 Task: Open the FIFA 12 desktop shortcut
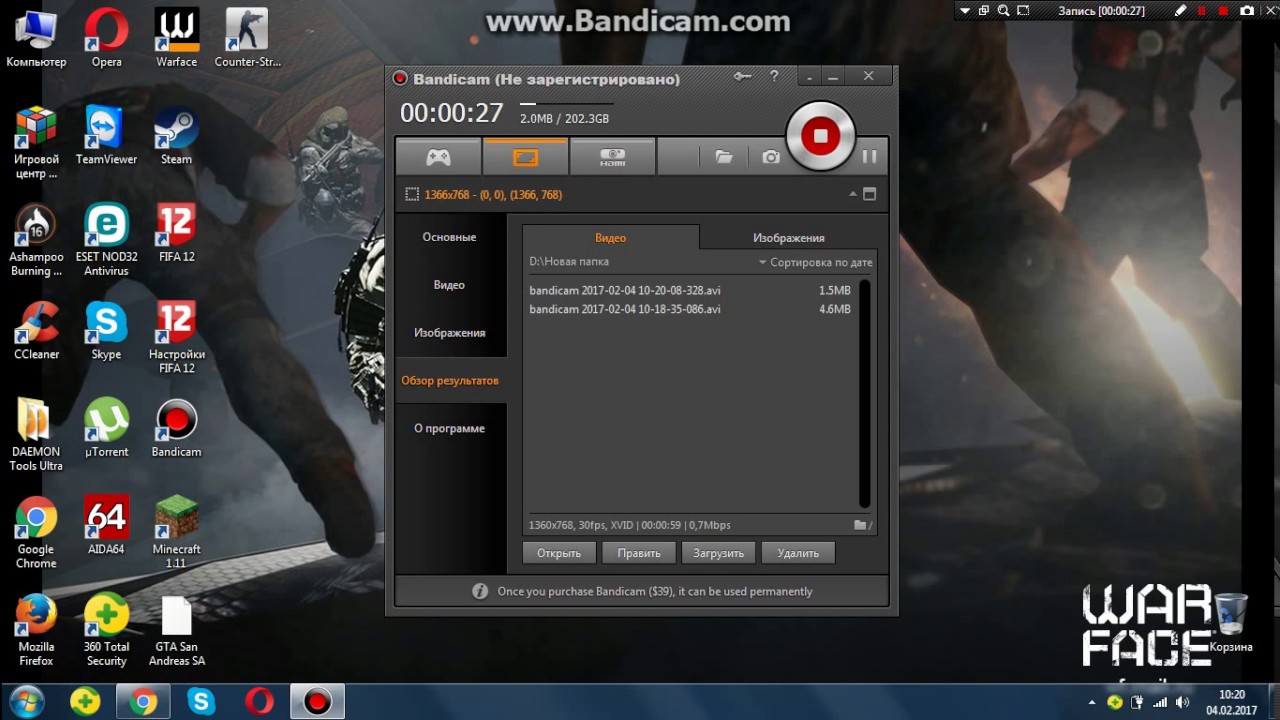tap(177, 233)
